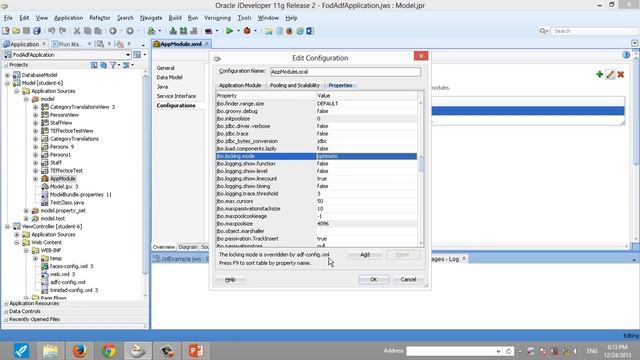
Task: Open the address bar dropdown in taskbar
Action: click(x=498, y=351)
